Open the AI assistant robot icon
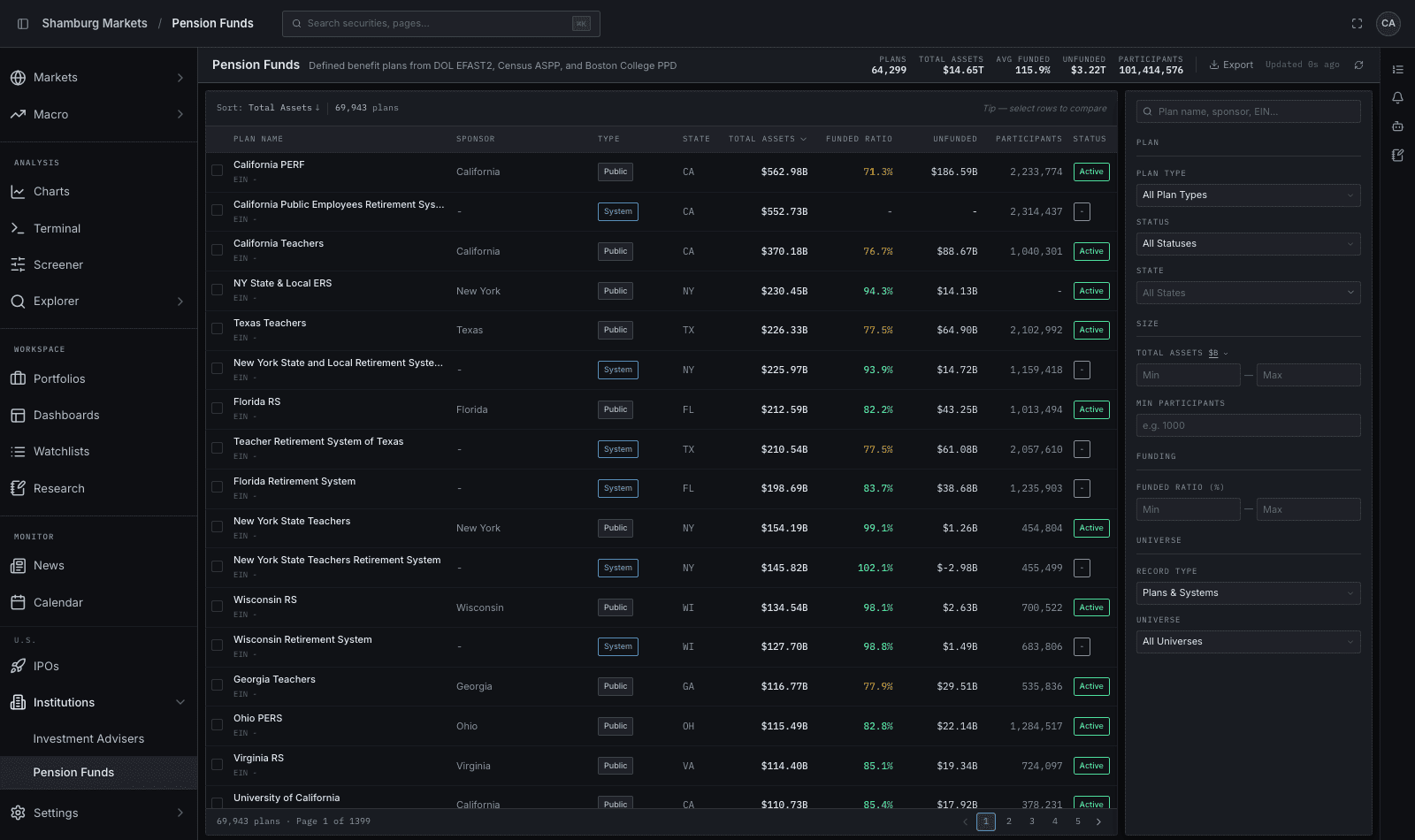 tap(1398, 126)
